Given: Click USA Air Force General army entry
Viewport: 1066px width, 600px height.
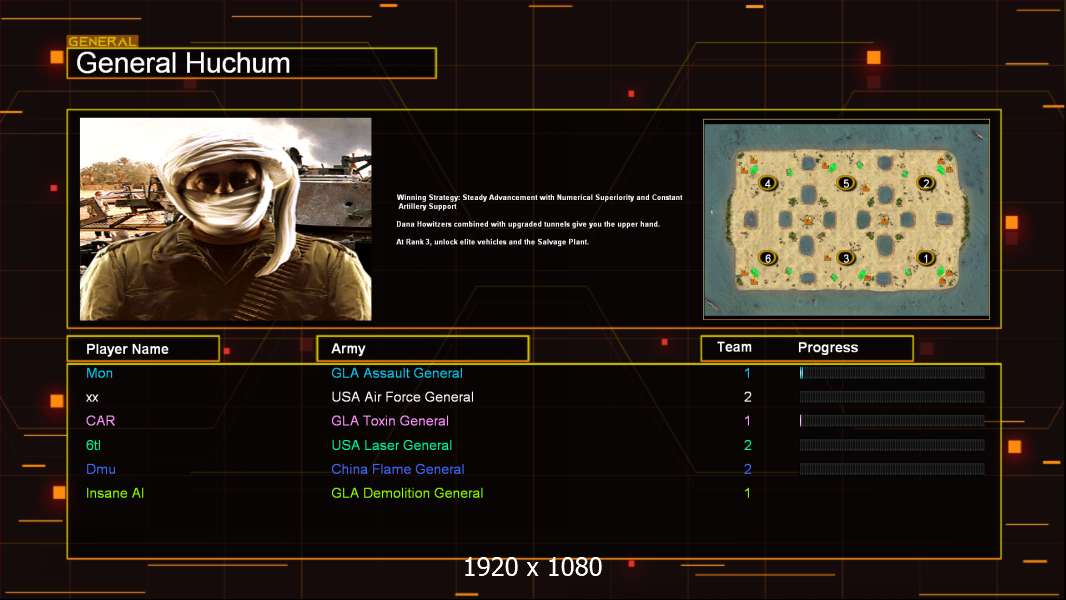Looking at the screenshot, I should [402, 397].
